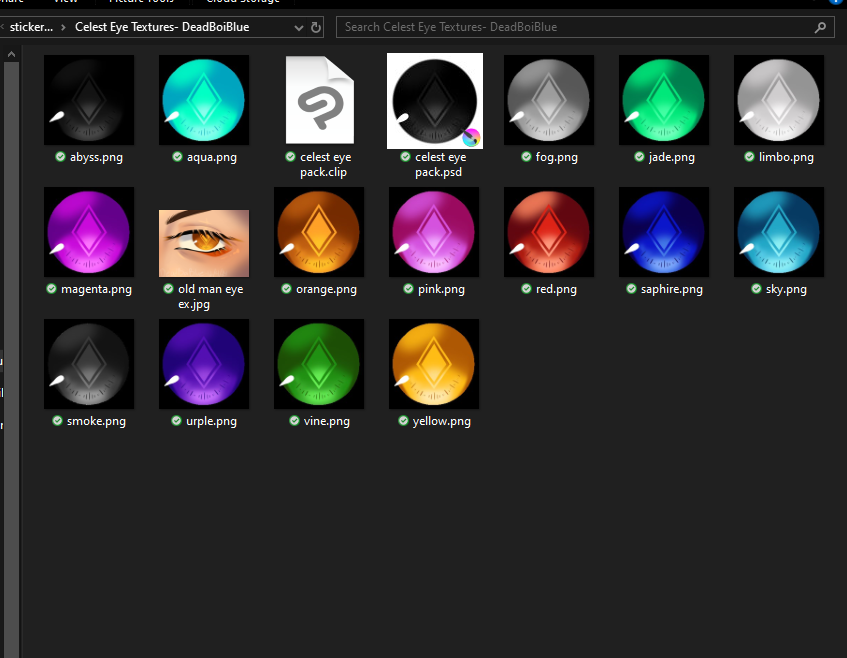847x658 pixels.
Task: Expand the chevron after sticker... breadcrumb
Action: tap(63, 27)
